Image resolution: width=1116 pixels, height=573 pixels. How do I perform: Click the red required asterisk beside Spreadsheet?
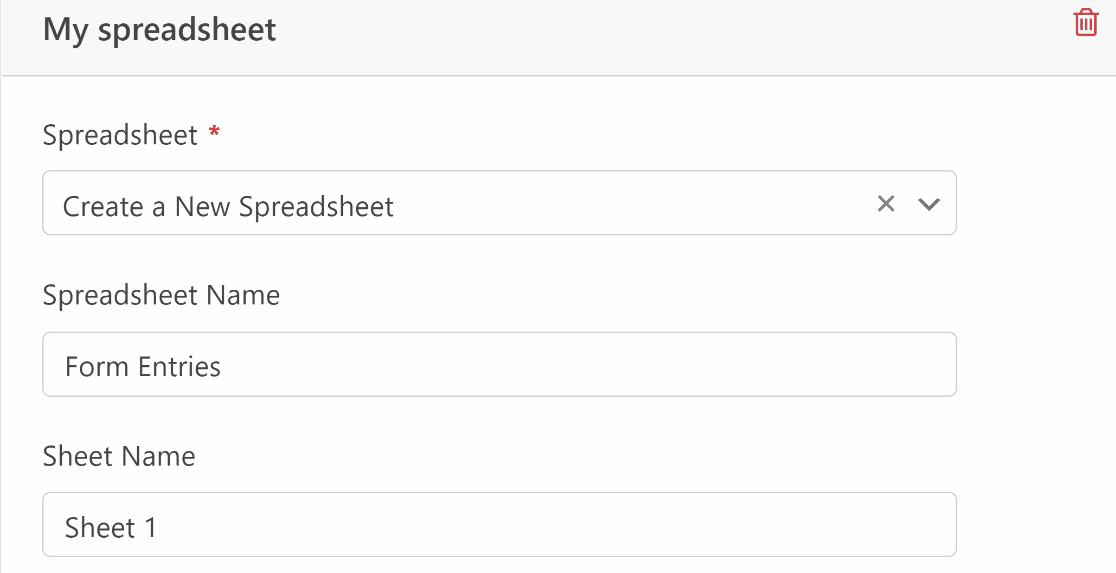click(214, 132)
